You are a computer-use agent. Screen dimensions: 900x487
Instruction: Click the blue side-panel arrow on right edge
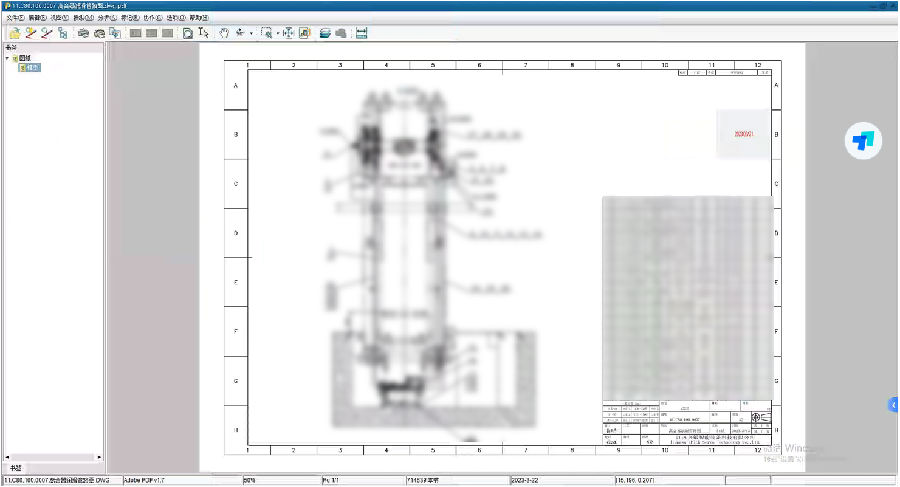(x=894, y=404)
